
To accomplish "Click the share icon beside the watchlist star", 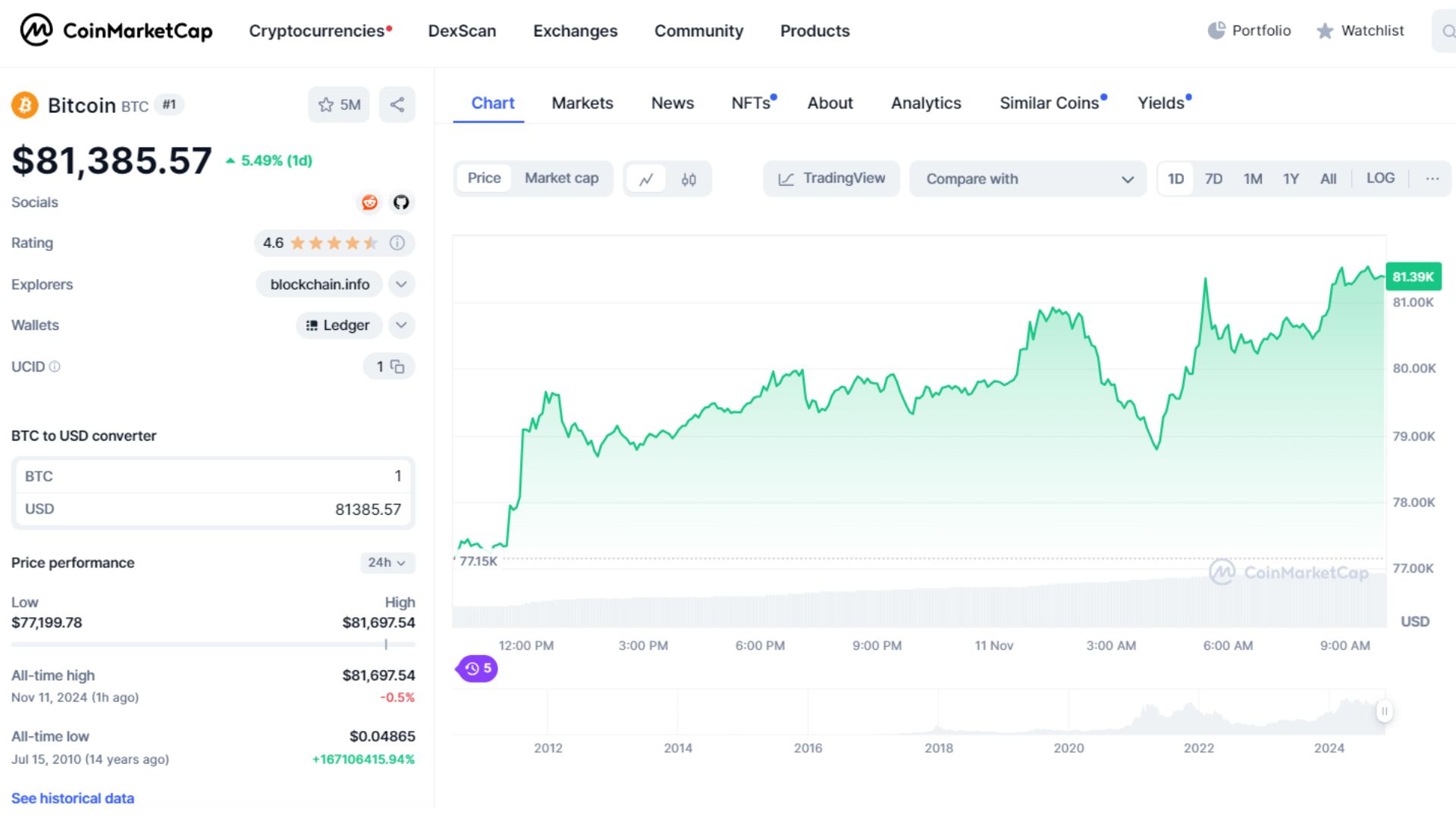I will (x=397, y=104).
